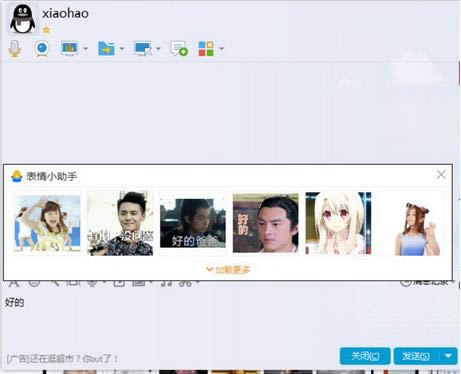The width and height of the screenshot is (461, 374).
Task: Click the scissors screenshot icon
Action: (x=185, y=283)
